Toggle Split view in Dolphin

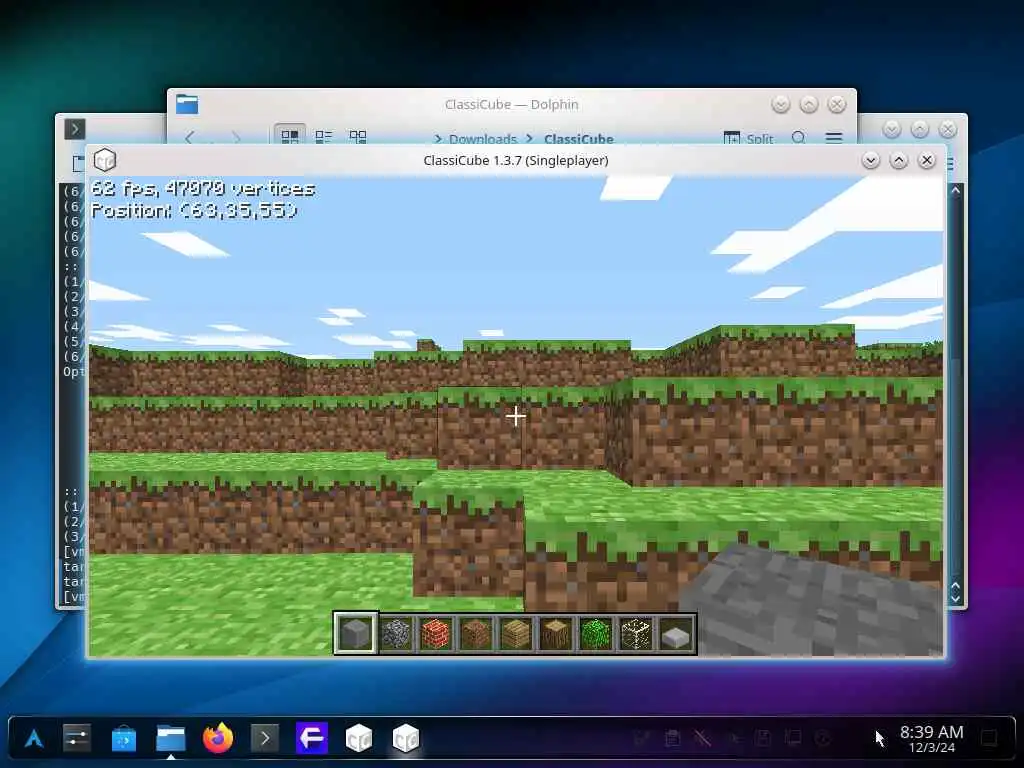748,138
